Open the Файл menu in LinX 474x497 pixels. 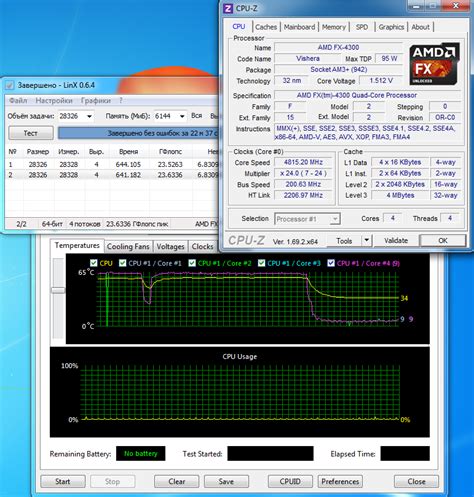pyautogui.click(x=18, y=101)
